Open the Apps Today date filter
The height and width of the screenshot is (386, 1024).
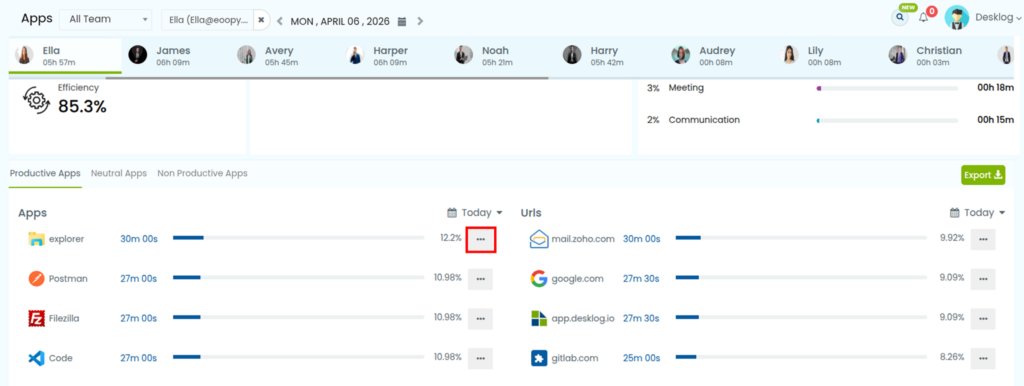(475, 213)
